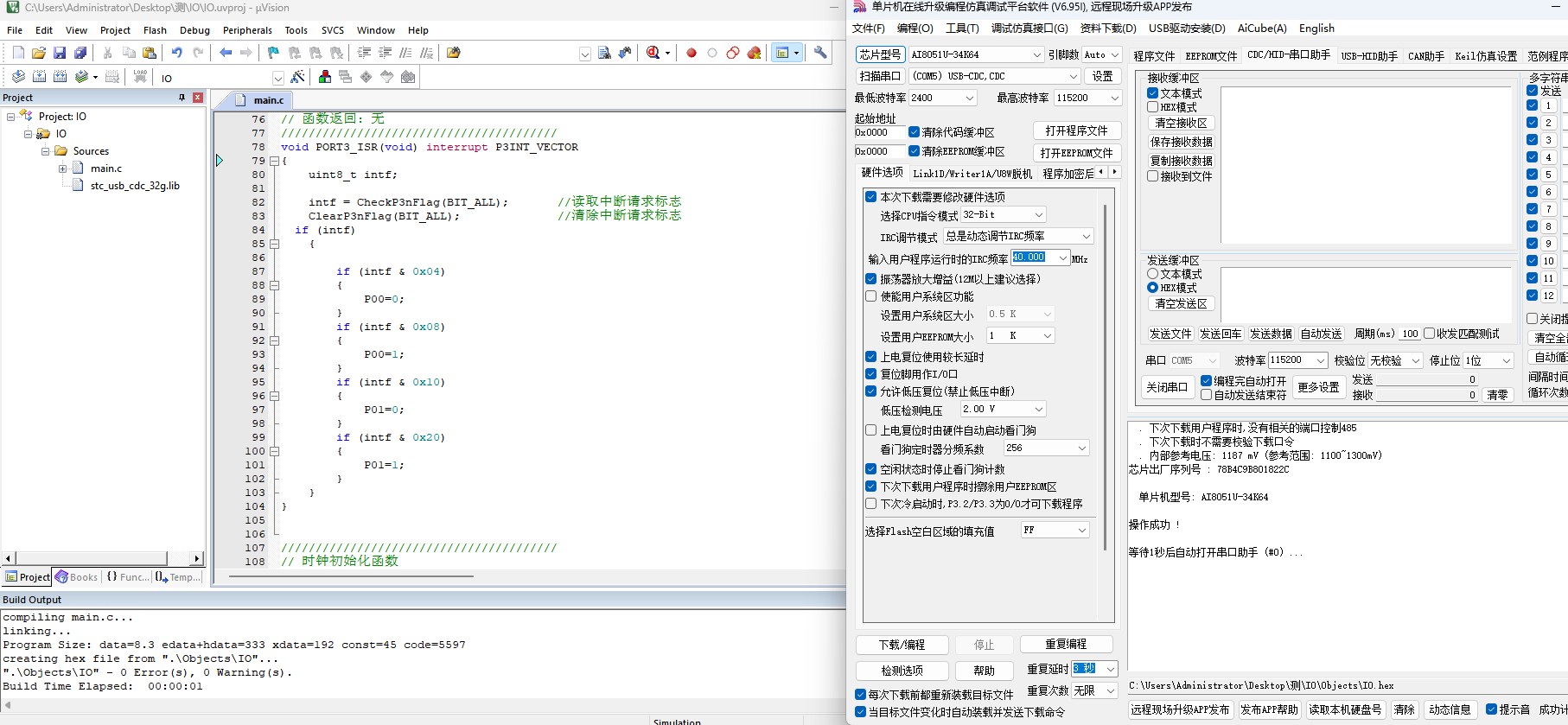Open a file with the folder icon
The width and height of the screenshot is (1568, 725).
39,54
